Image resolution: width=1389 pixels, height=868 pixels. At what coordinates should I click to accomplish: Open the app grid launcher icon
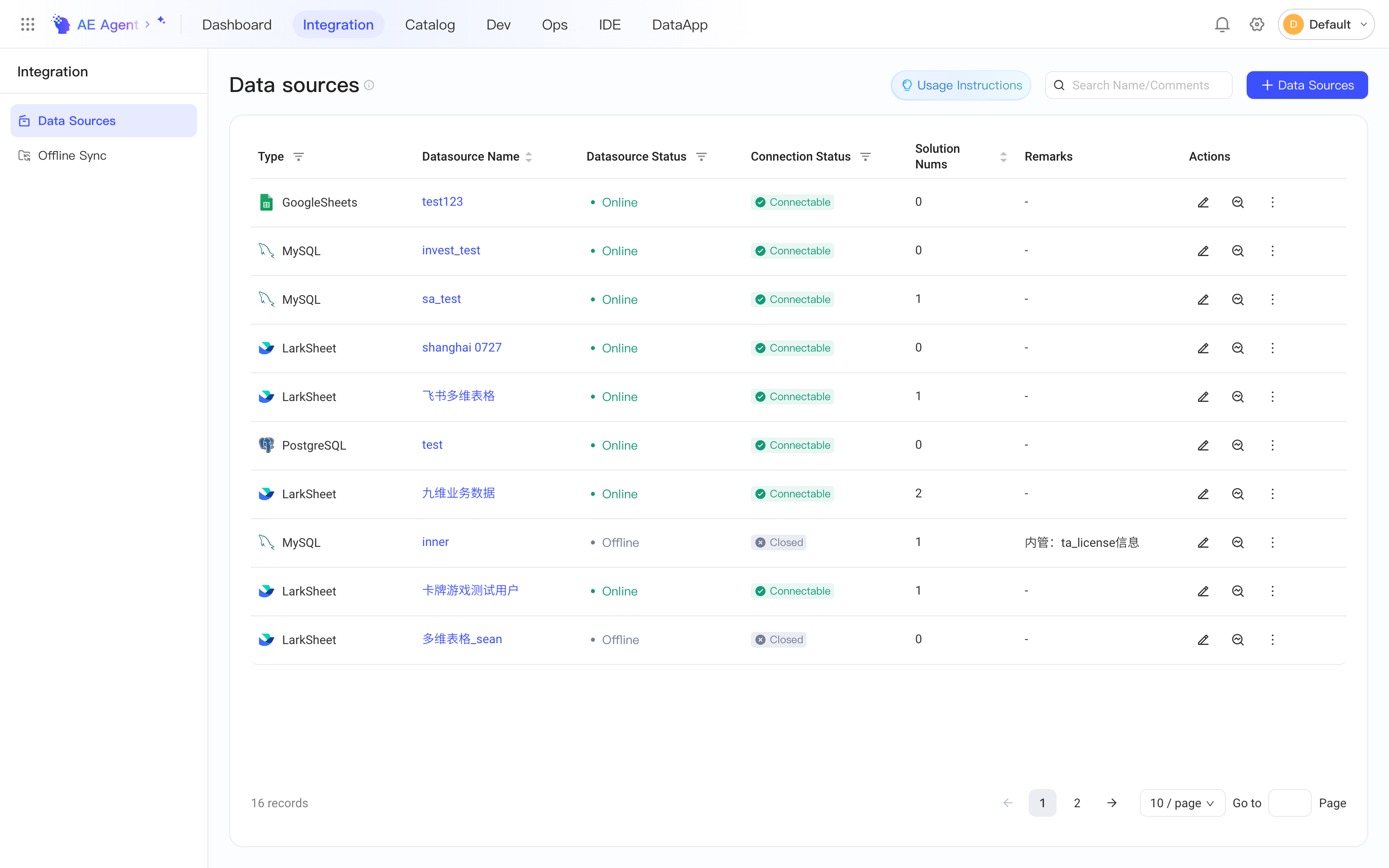click(27, 24)
